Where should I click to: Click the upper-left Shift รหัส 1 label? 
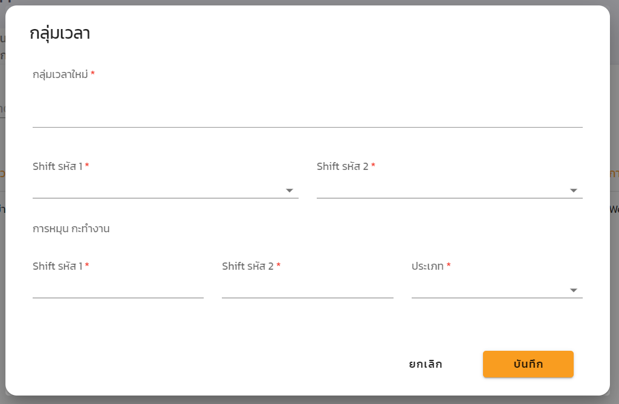click(58, 167)
